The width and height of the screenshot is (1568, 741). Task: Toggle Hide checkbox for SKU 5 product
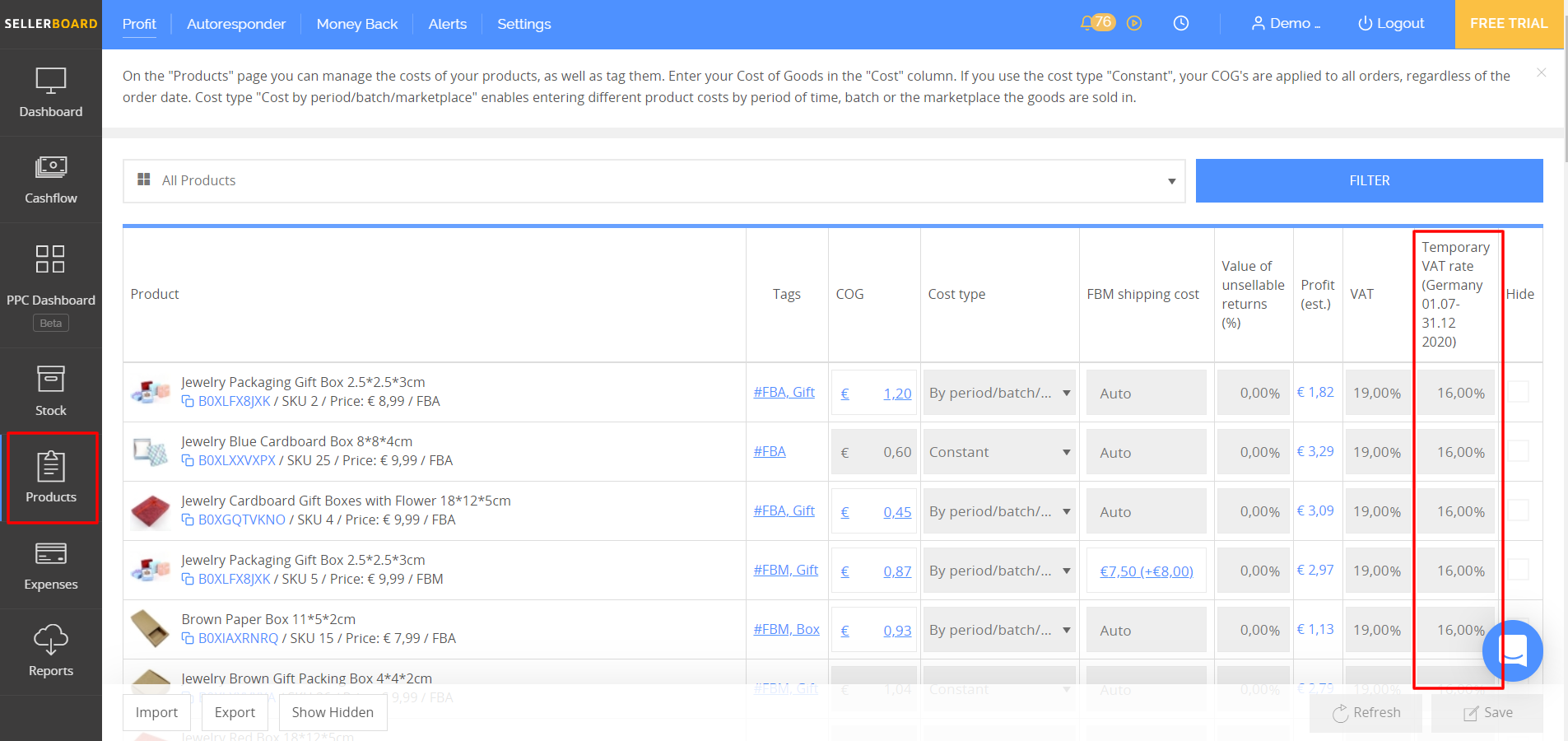pyautogui.click(x=1519, y=570)
